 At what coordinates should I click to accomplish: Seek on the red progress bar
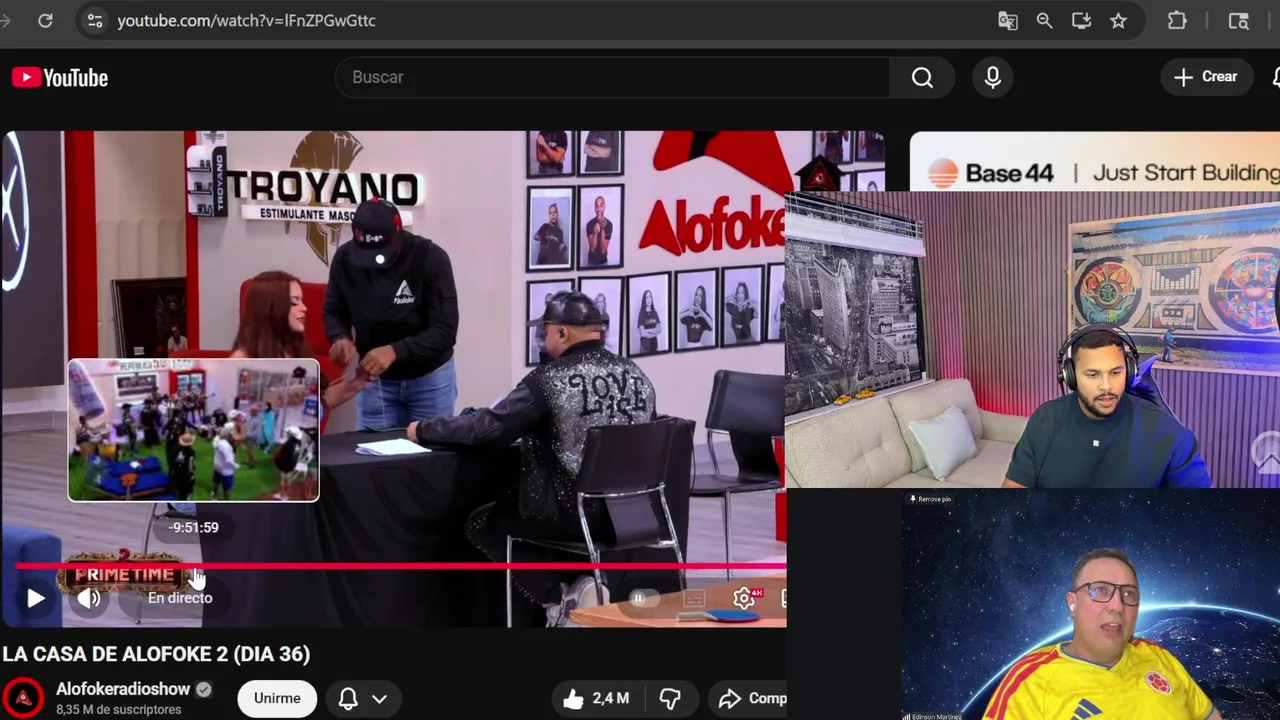tap(400, 566)
